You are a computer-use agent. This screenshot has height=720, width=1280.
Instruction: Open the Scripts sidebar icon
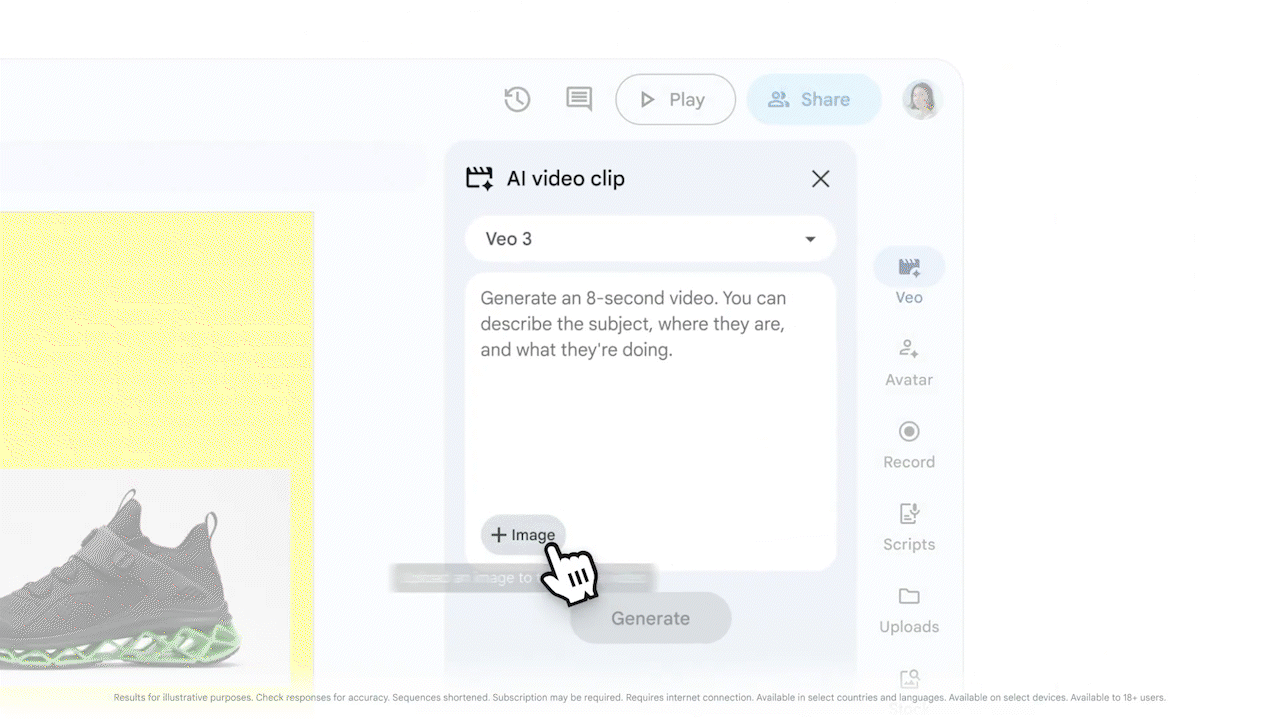click(909, 513)
